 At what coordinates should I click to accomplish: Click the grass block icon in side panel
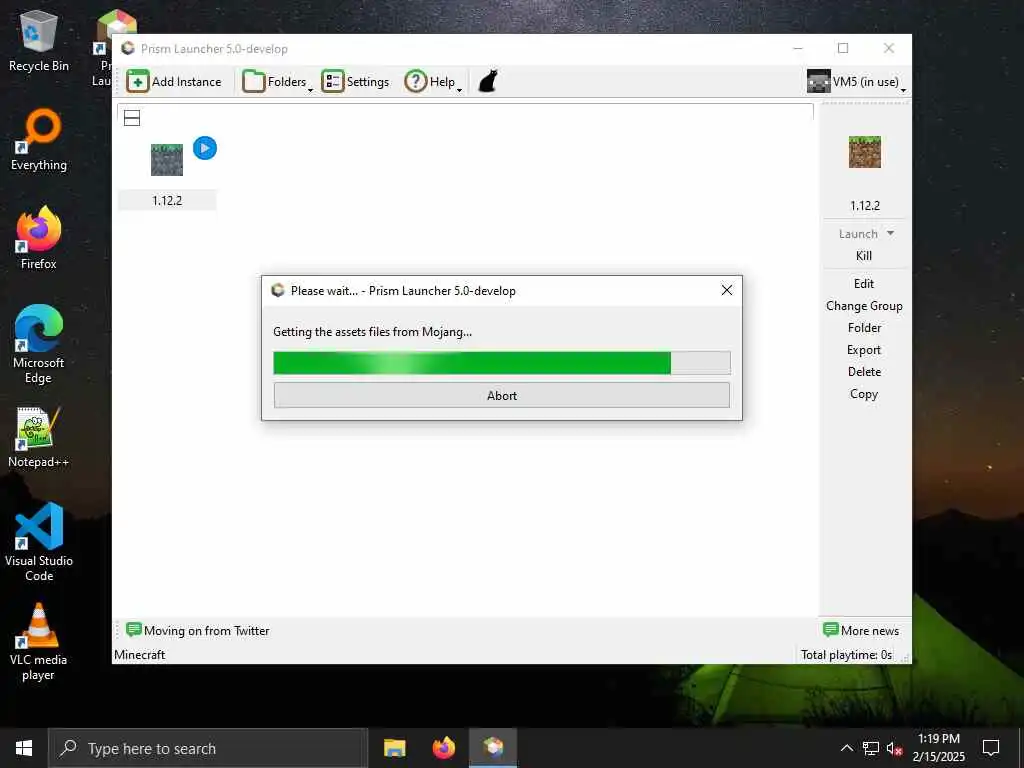(865, 152)
